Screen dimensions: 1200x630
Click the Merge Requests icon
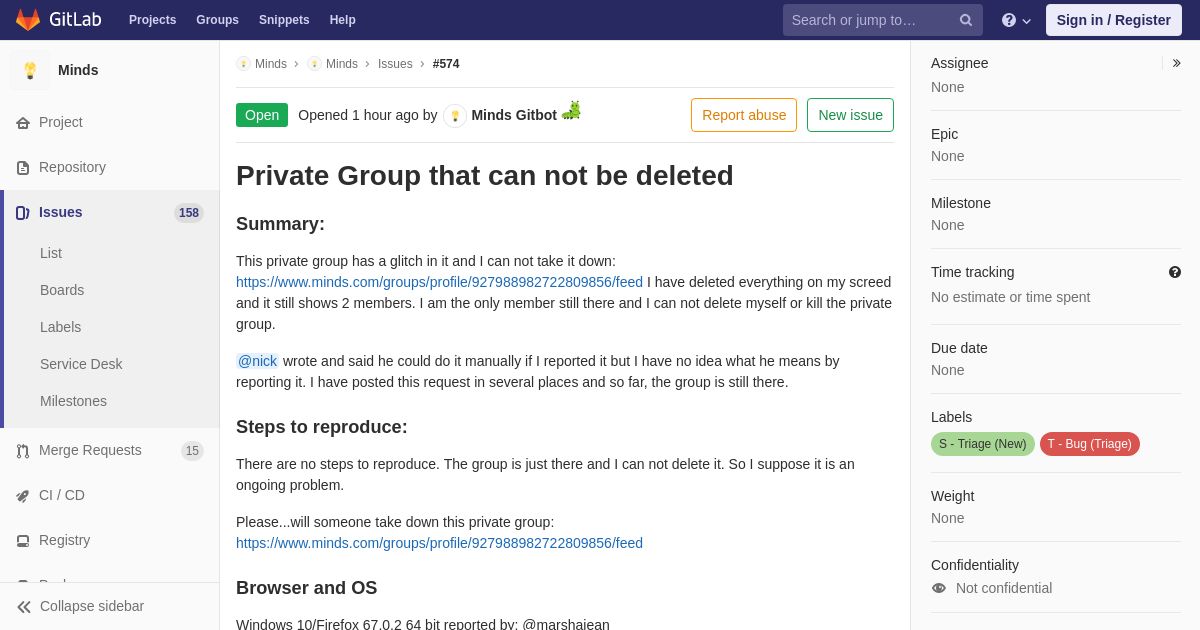[x=23, y=451]
